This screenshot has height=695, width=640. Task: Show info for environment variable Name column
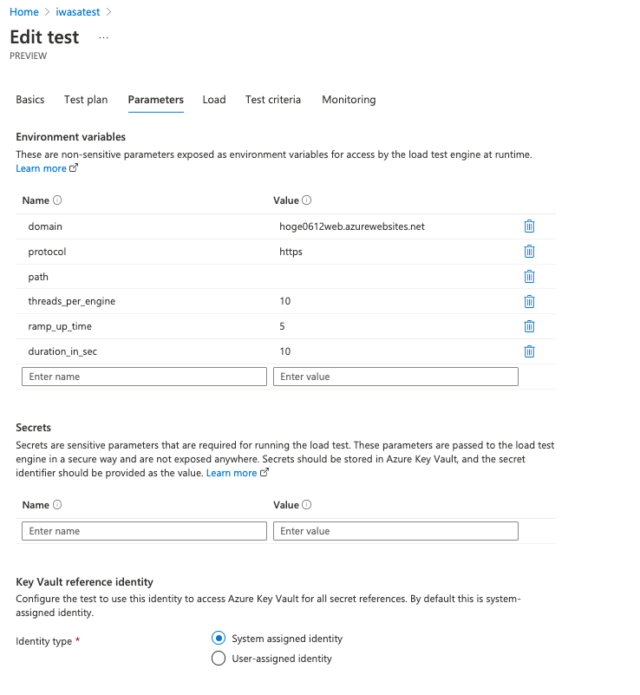[57, 200]
